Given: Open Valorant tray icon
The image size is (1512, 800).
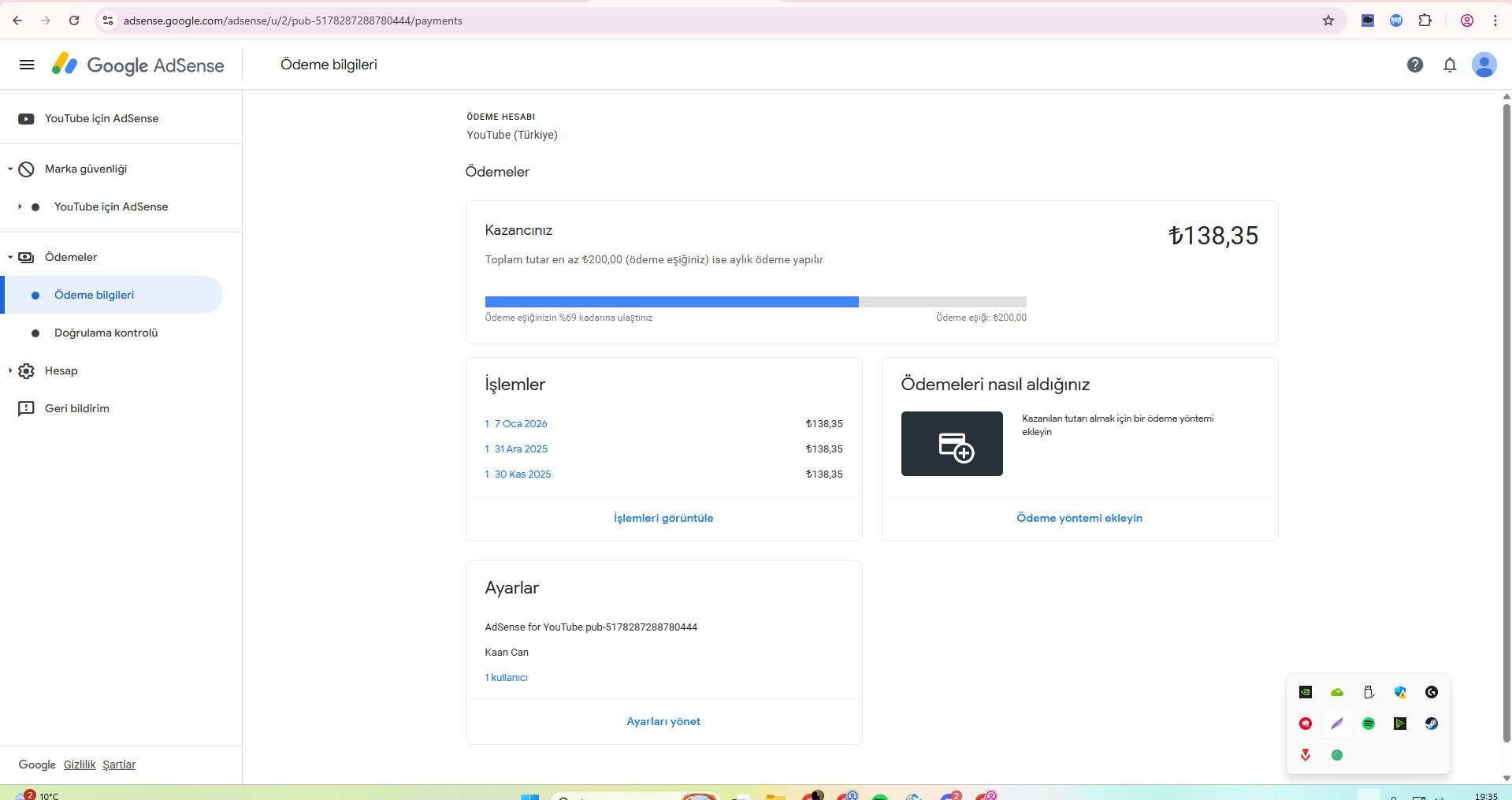Looking at the screenshot, I should click(1306, 755).
